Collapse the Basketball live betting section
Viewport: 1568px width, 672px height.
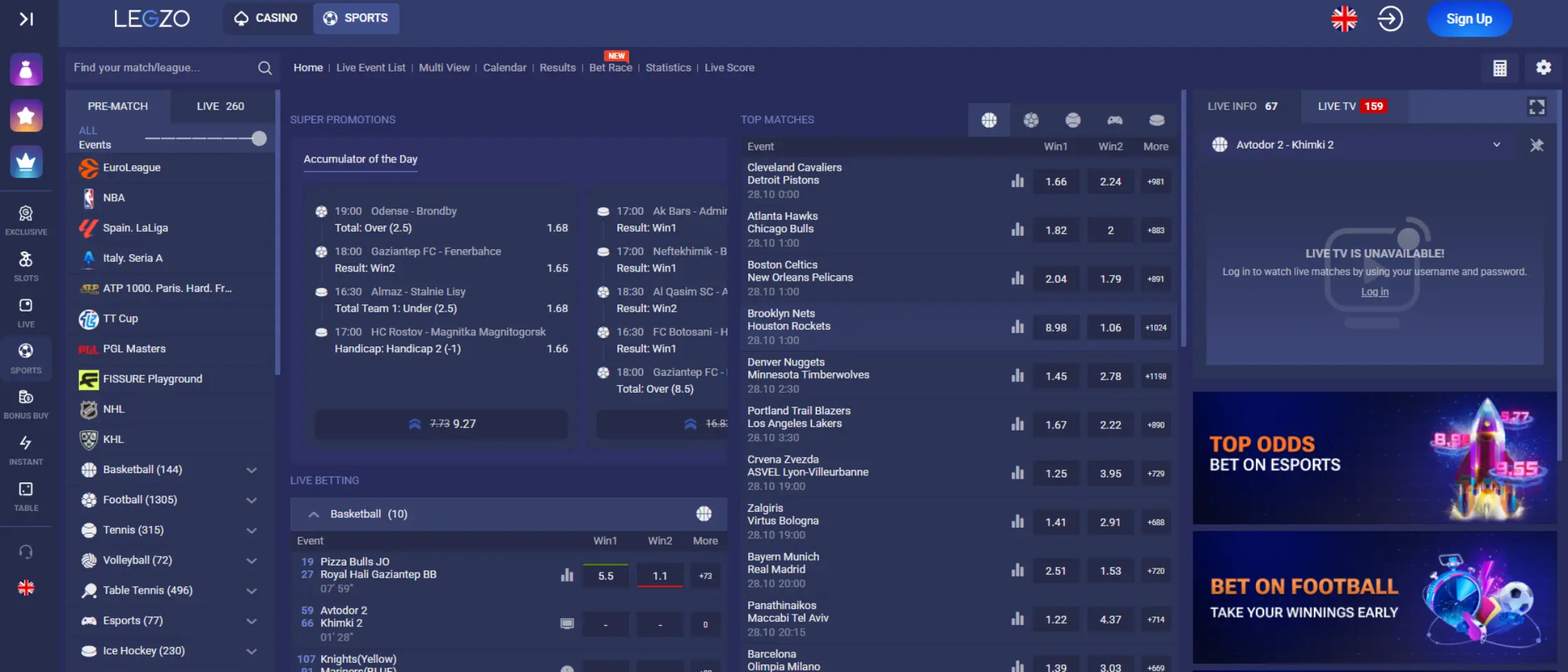pos(314,513)
